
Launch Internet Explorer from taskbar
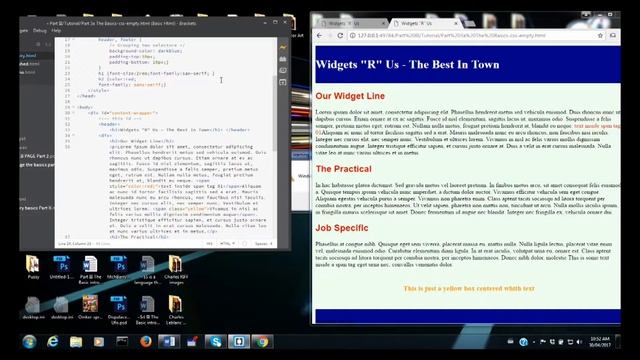click(x=53, y=341)
